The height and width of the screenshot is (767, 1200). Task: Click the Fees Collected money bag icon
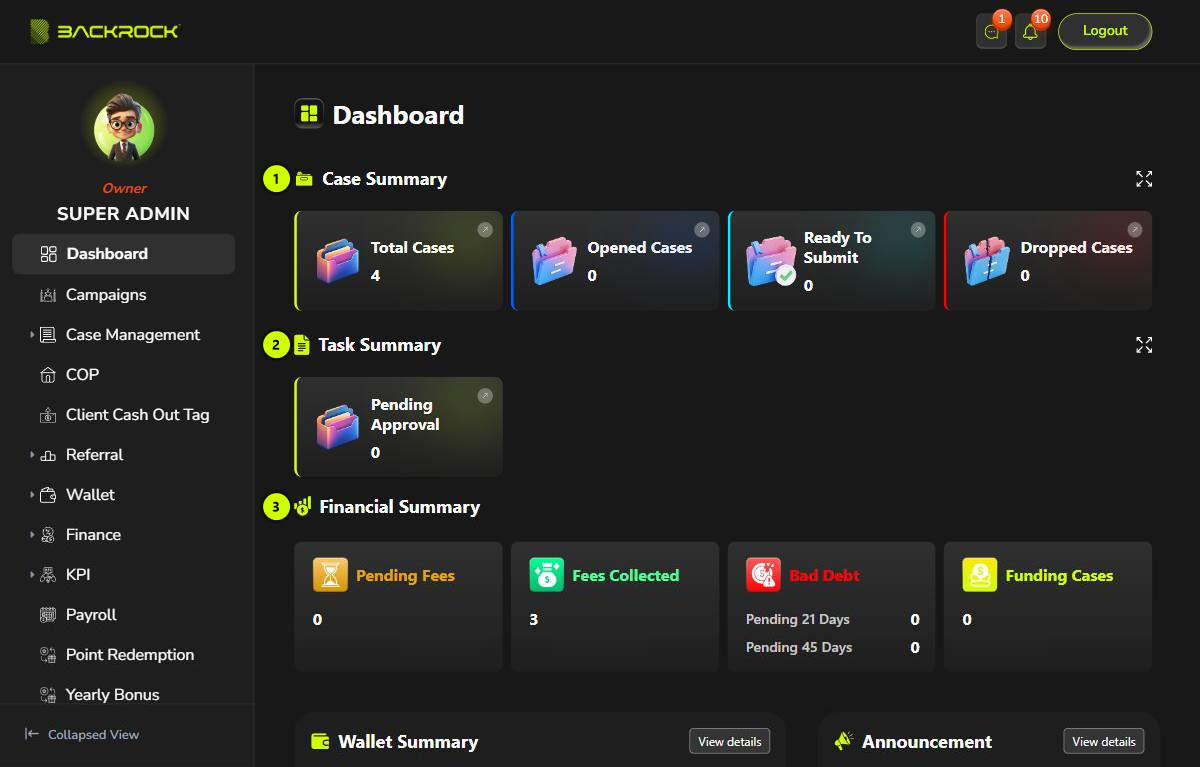pyautogui.click(x=547, y=575)
